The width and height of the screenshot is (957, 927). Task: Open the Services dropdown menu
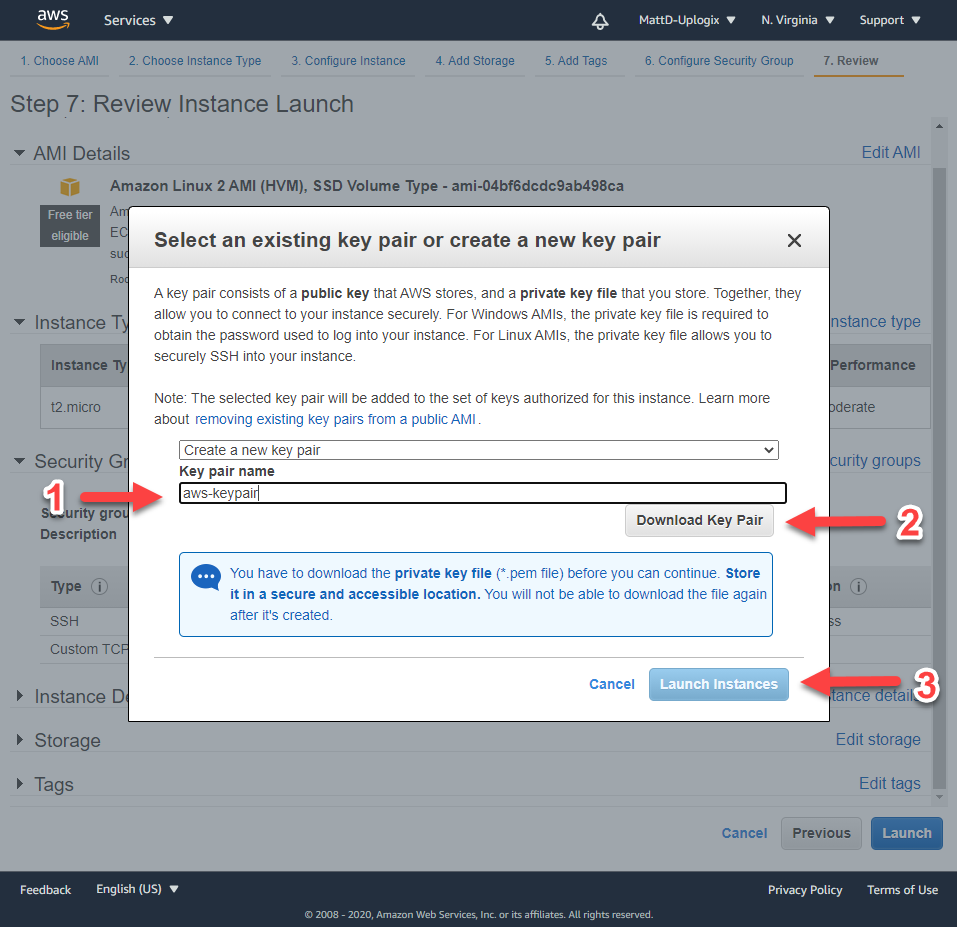[138, 20]
